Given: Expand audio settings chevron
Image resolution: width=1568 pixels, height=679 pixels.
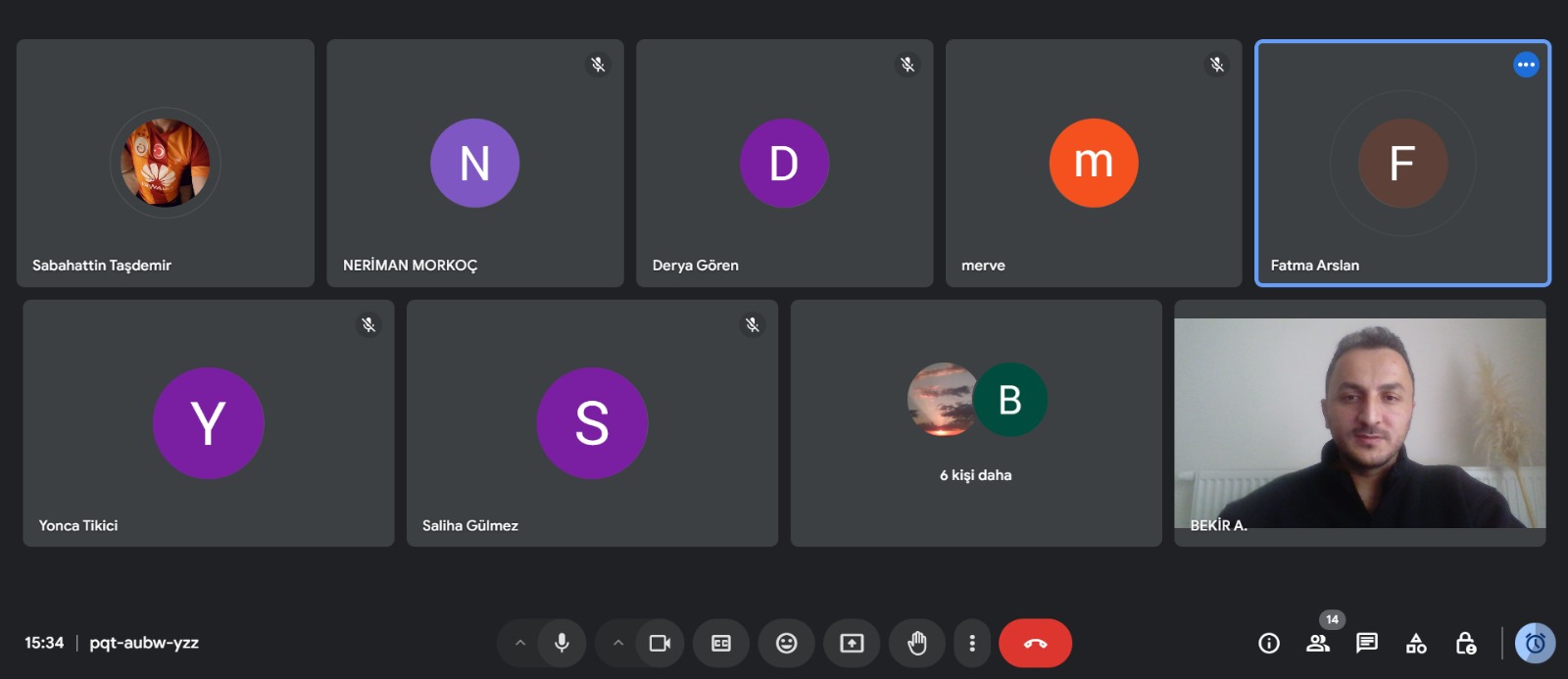Looking at the screenshot, I should (x=520, y=643).
